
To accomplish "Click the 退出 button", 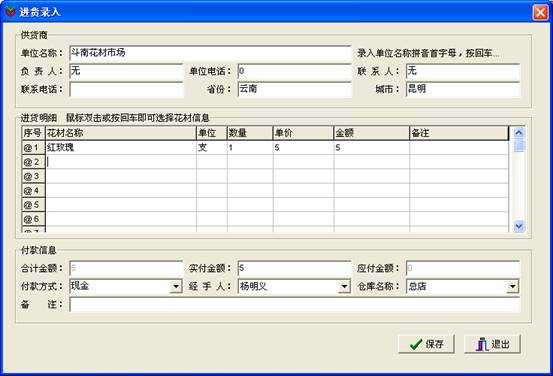I will point(492,344).
